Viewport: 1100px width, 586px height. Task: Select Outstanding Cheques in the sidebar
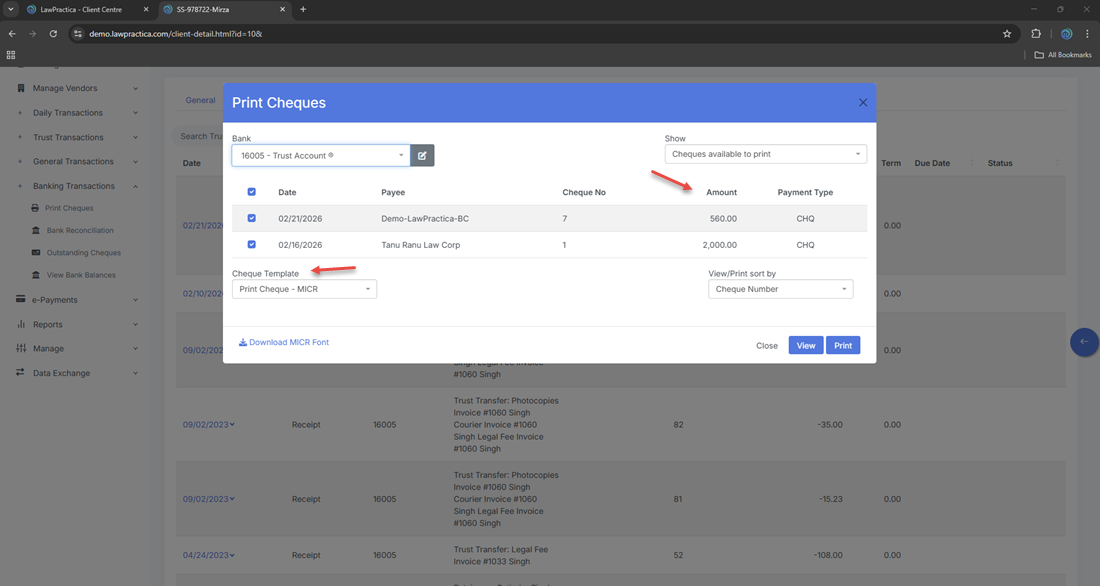point(83,253)
